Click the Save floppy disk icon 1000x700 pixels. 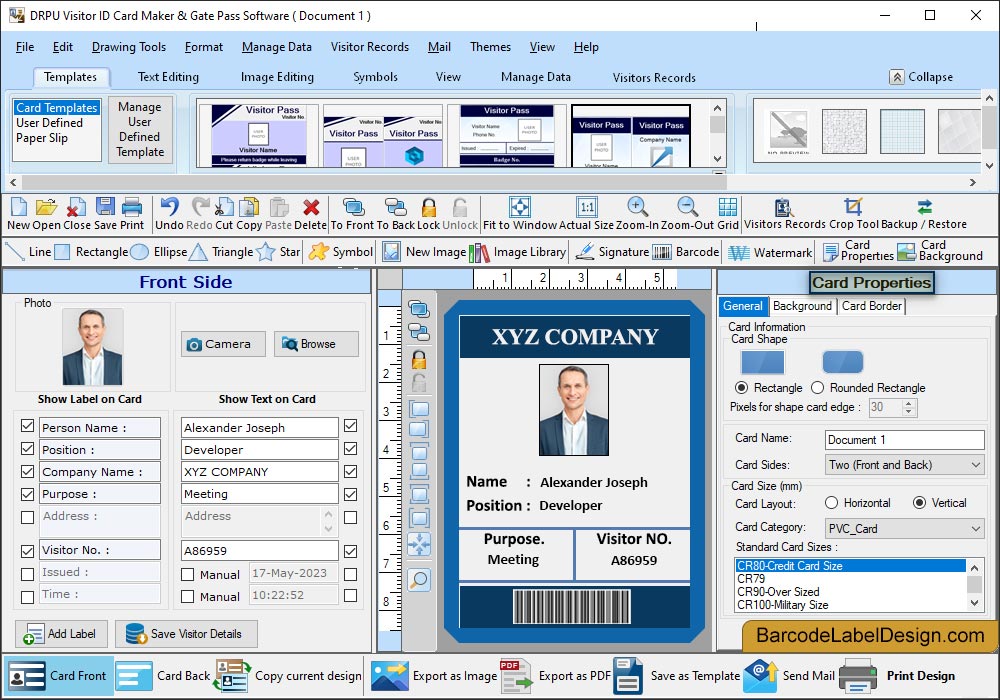(x=105, y=207)
